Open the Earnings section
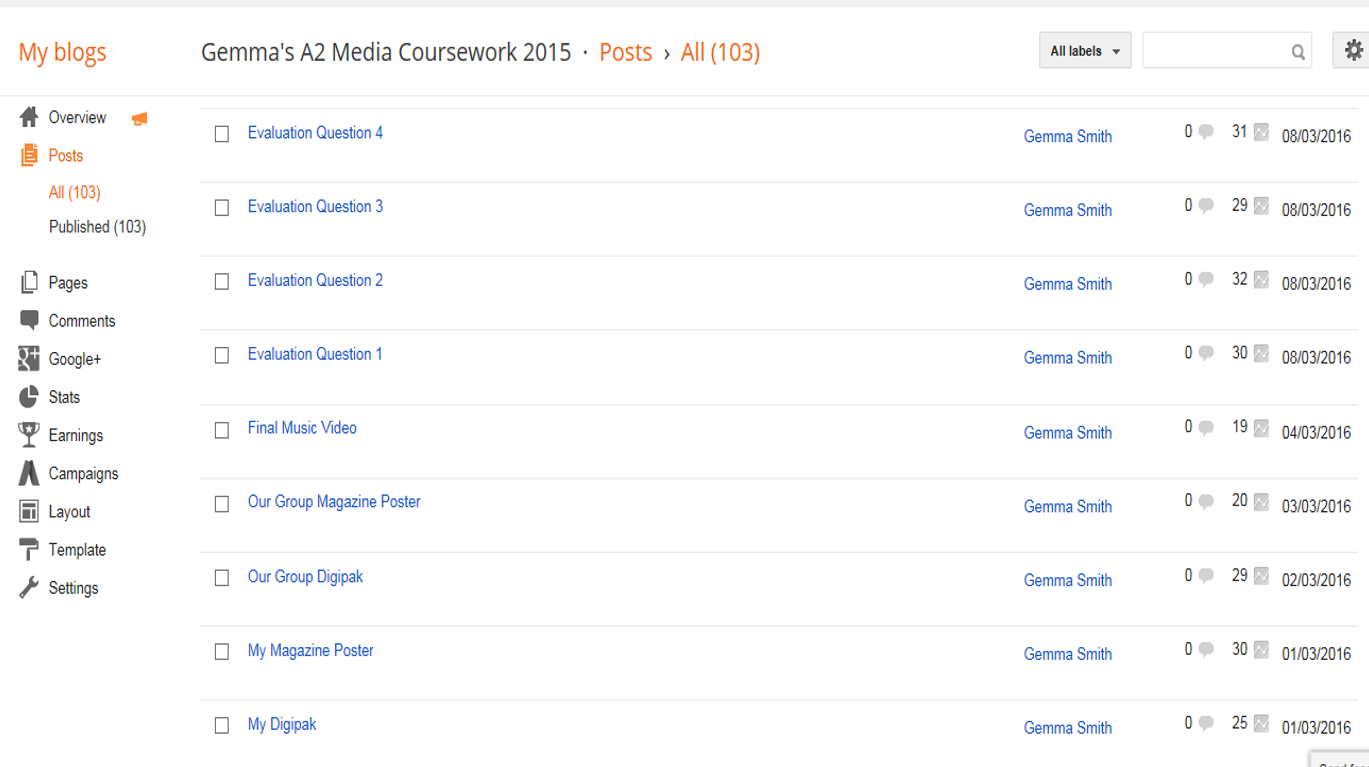This screenshot has width=1369, height=767. [x=76, y=435]
